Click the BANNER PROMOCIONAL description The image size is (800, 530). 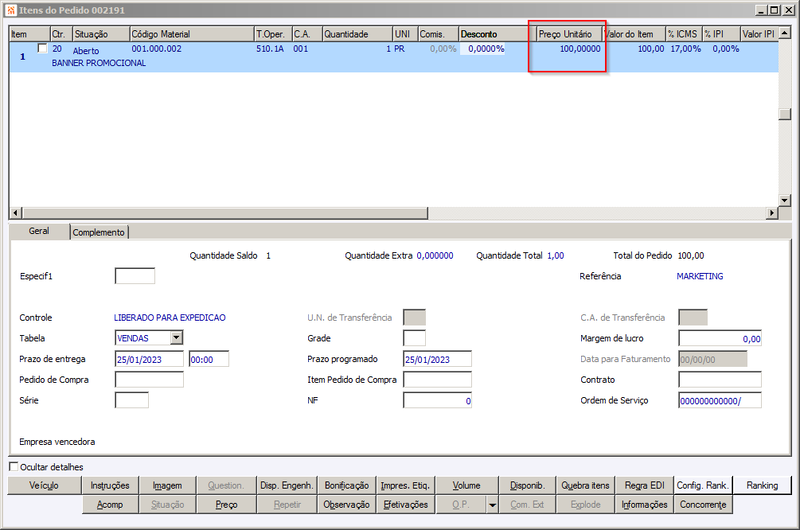click(x=98, y=63)
